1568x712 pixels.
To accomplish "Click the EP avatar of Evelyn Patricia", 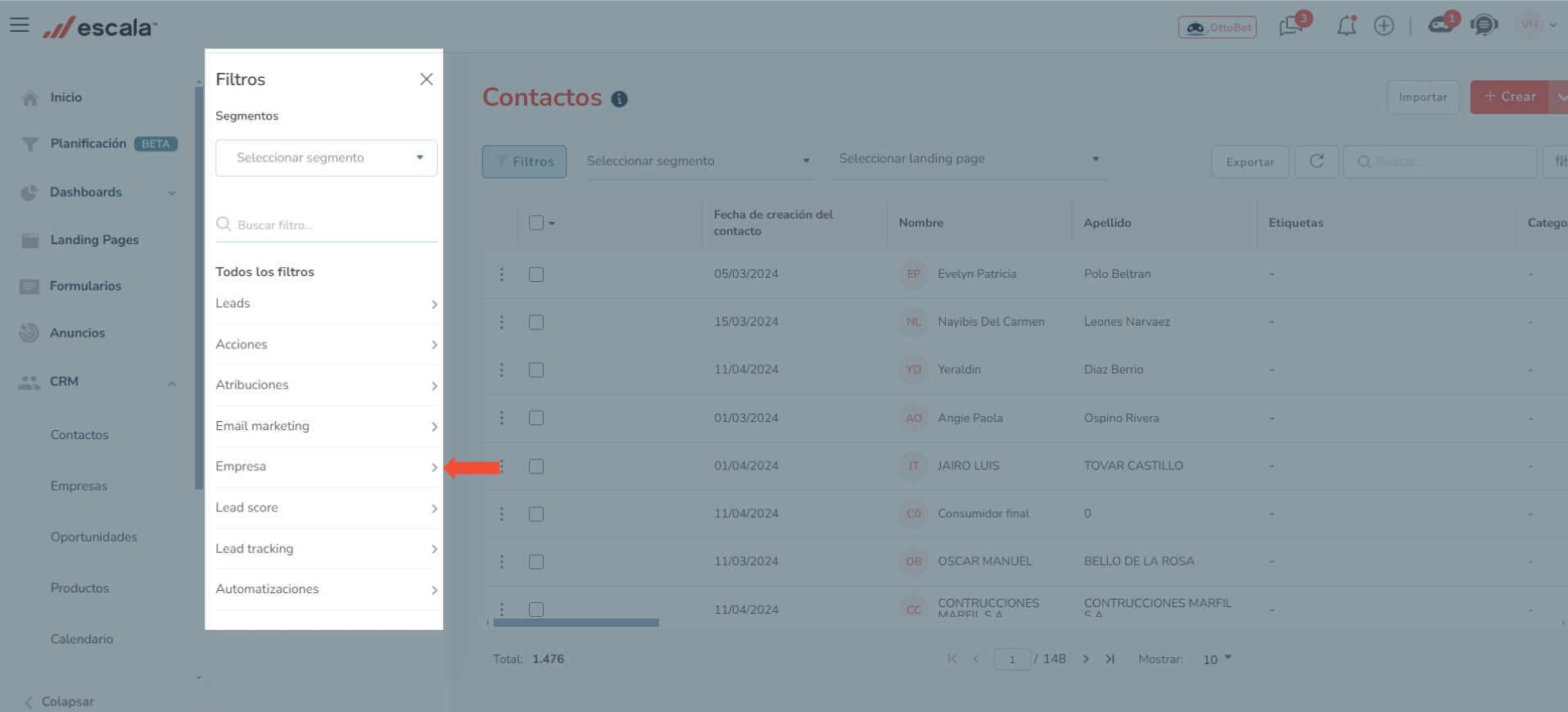I will point(914,274).
